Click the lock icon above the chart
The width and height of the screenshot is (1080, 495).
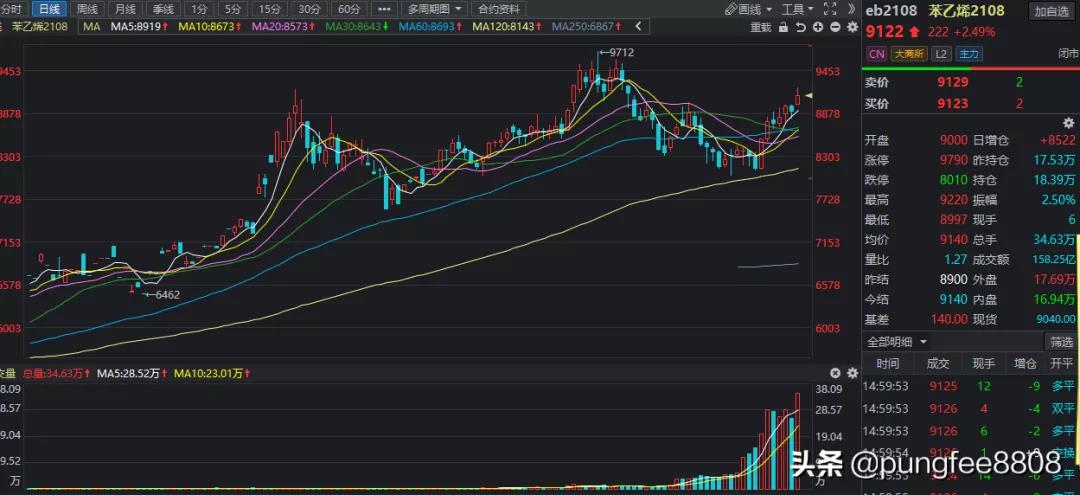tap(785, 27)
